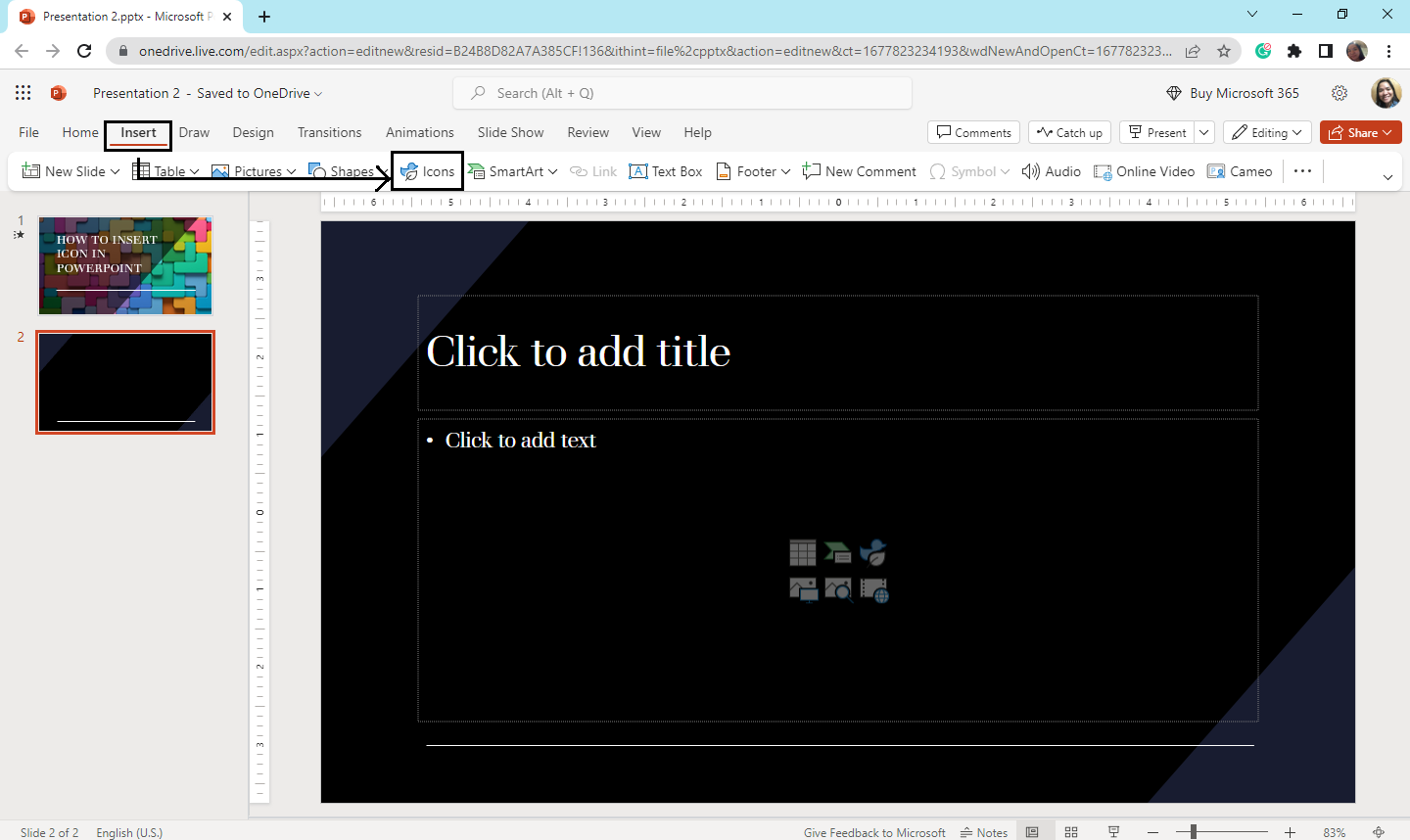Click the Share button
1410x840 pixels.
click(1360, 132)
